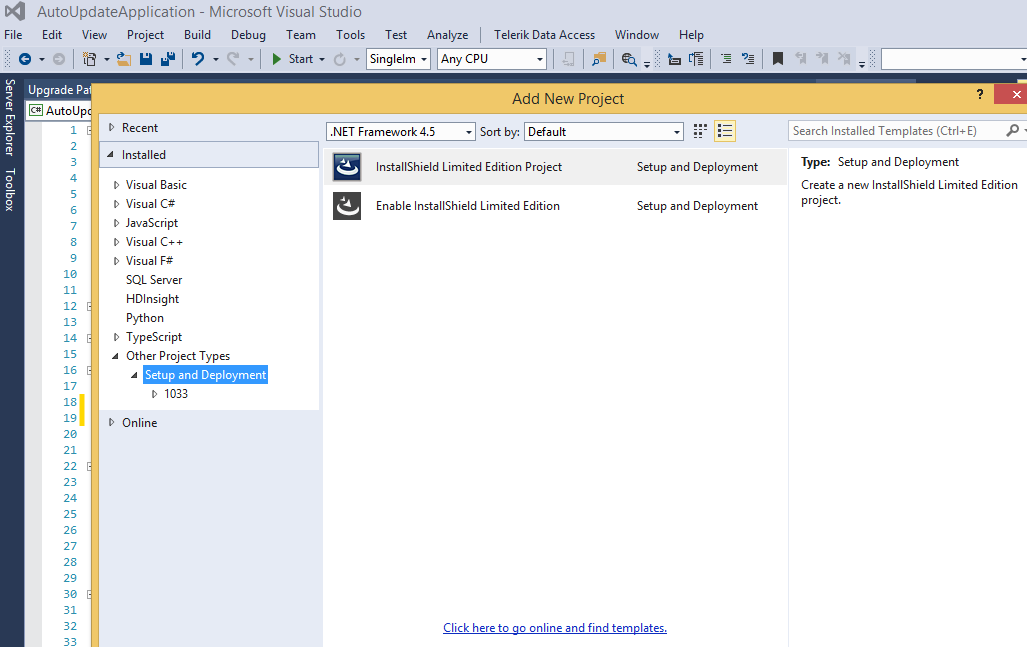The image size is (1027, 647).
Task: Open the Analyze menu
Action: pos(447,35)
